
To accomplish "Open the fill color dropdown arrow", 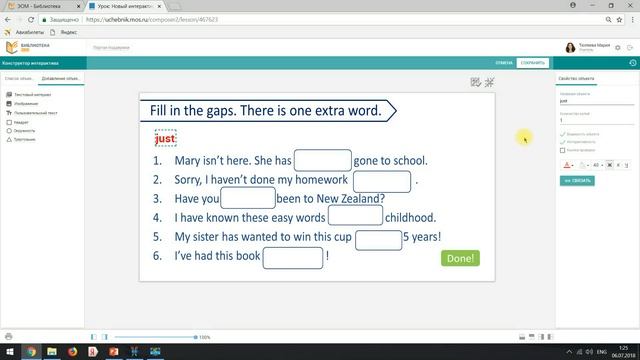I will [588, 165].
